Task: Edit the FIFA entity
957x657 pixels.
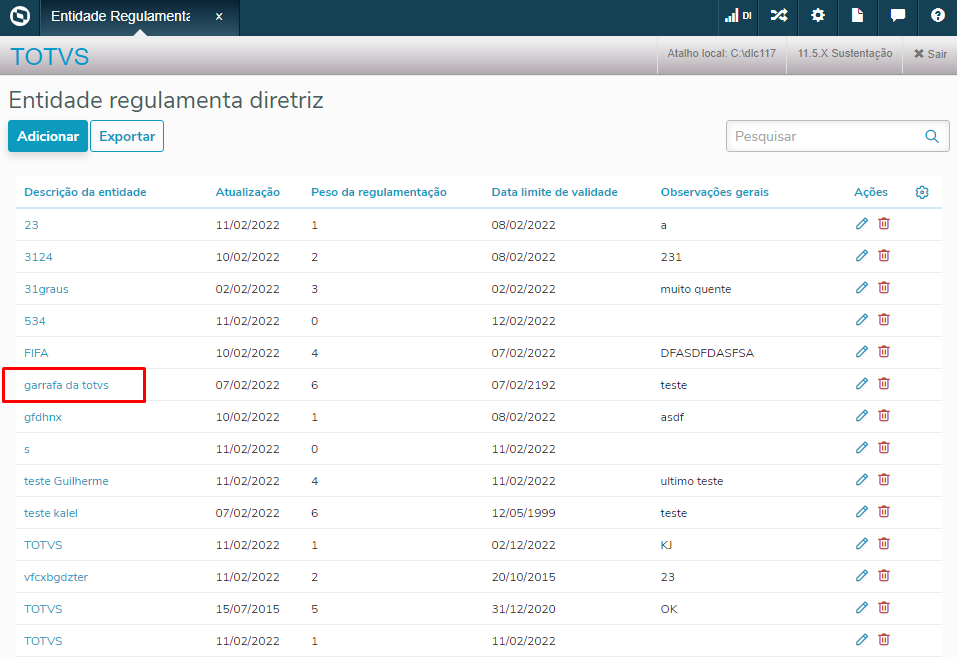Action: pos(862,352)
